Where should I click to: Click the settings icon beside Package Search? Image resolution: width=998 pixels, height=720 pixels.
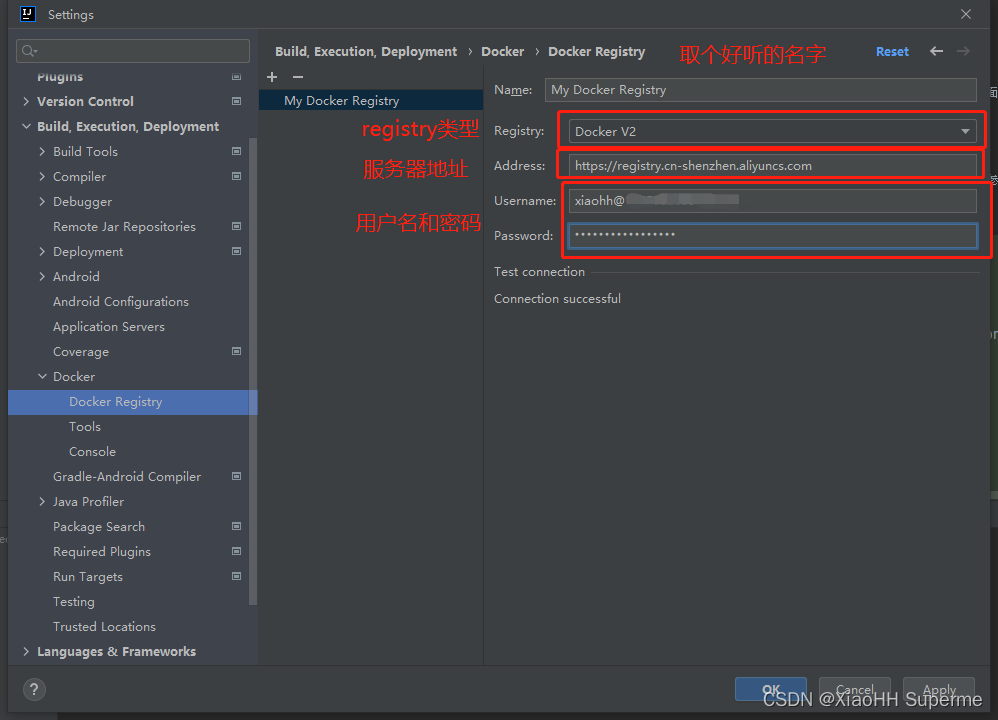coord(236,526)
